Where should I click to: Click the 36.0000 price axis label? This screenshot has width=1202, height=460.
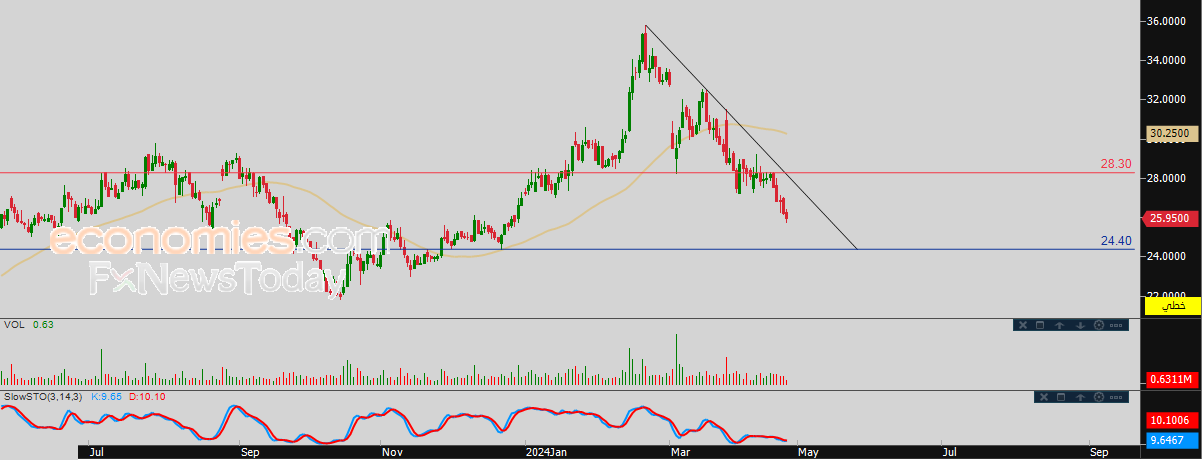tap(1167, 21)
